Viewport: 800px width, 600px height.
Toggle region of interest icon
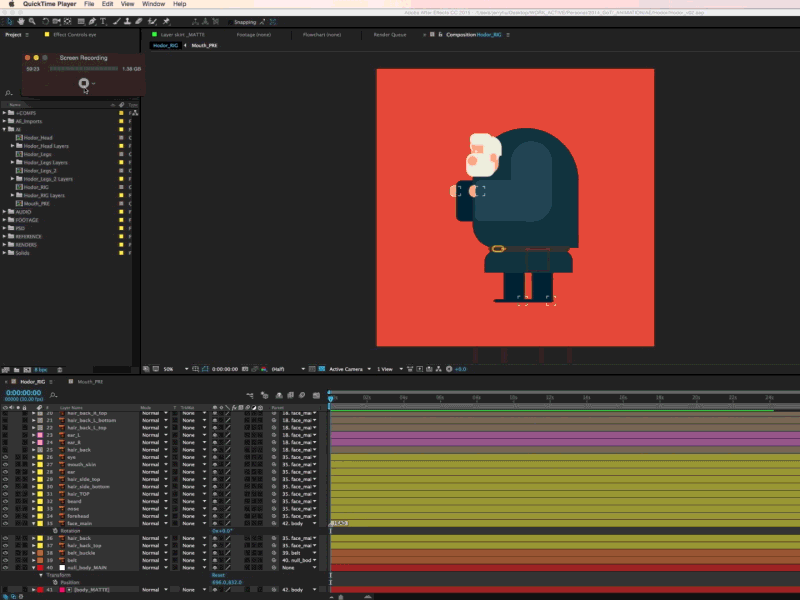pos(312,369)
